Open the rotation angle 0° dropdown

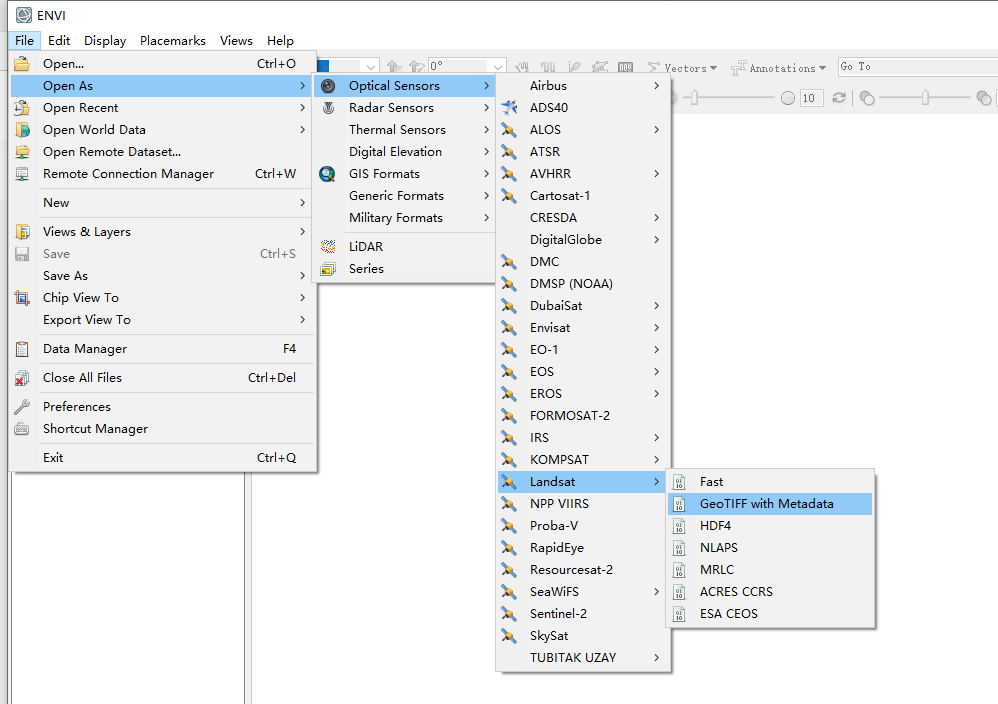498,66
